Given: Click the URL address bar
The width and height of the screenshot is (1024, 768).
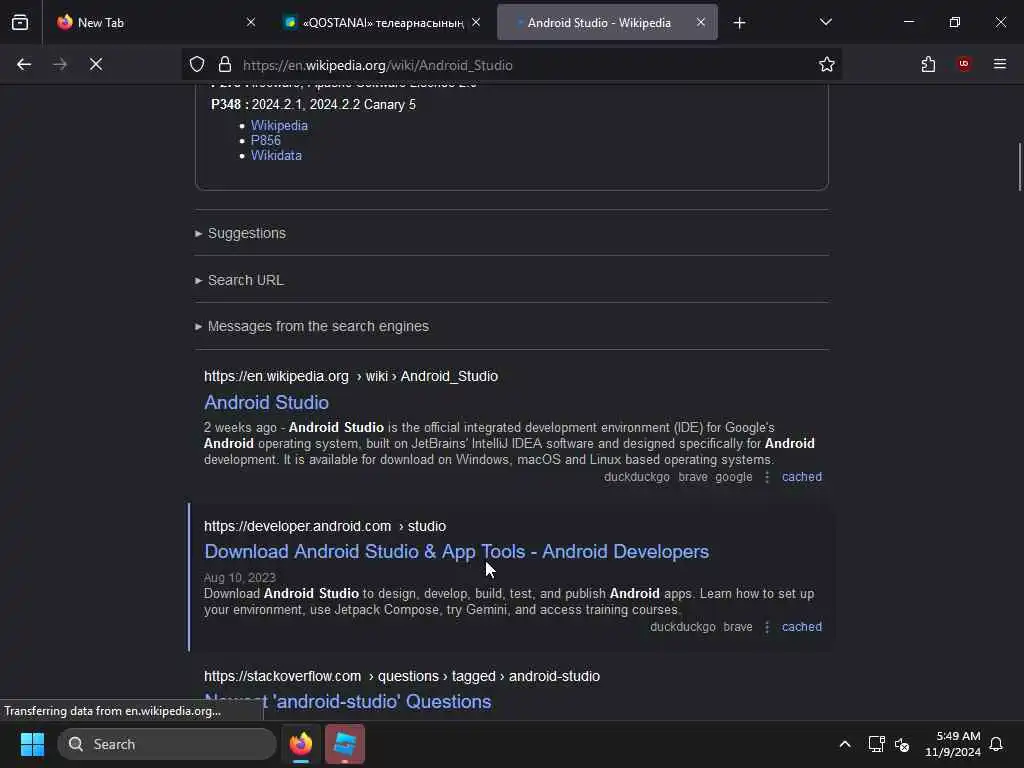Looking at the screenshot, I should click(x=513, y=65).
